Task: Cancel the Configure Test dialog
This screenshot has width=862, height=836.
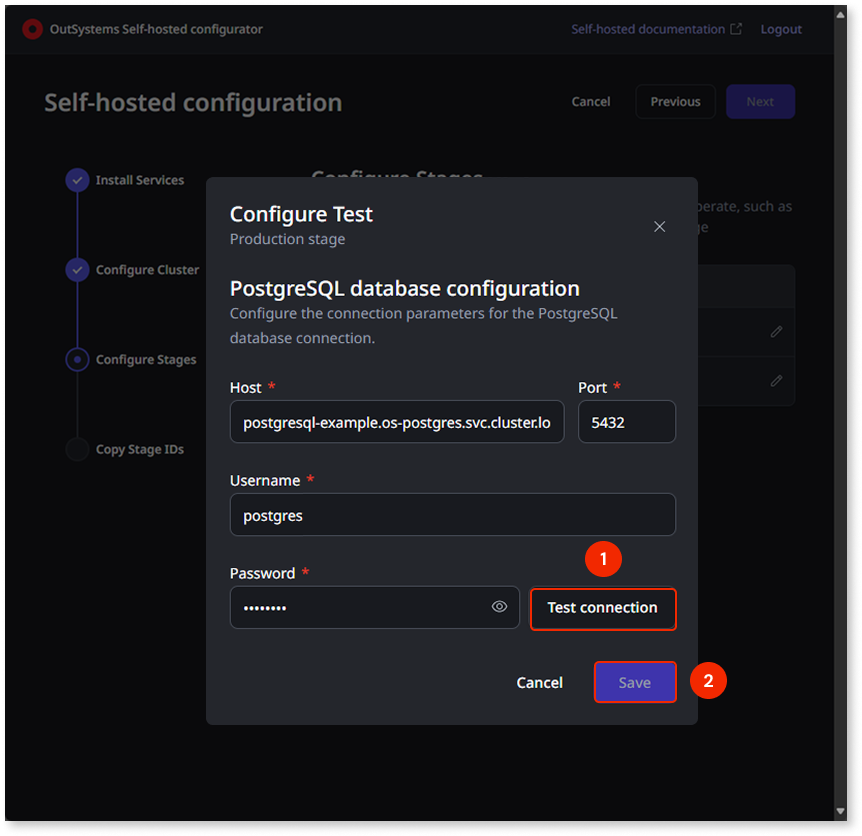Action: click(x=539, y=683)
